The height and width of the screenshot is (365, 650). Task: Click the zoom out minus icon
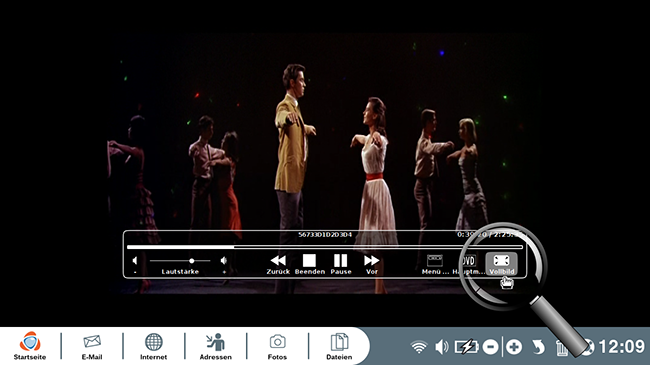pyautogui.click(x=490, y=347)
